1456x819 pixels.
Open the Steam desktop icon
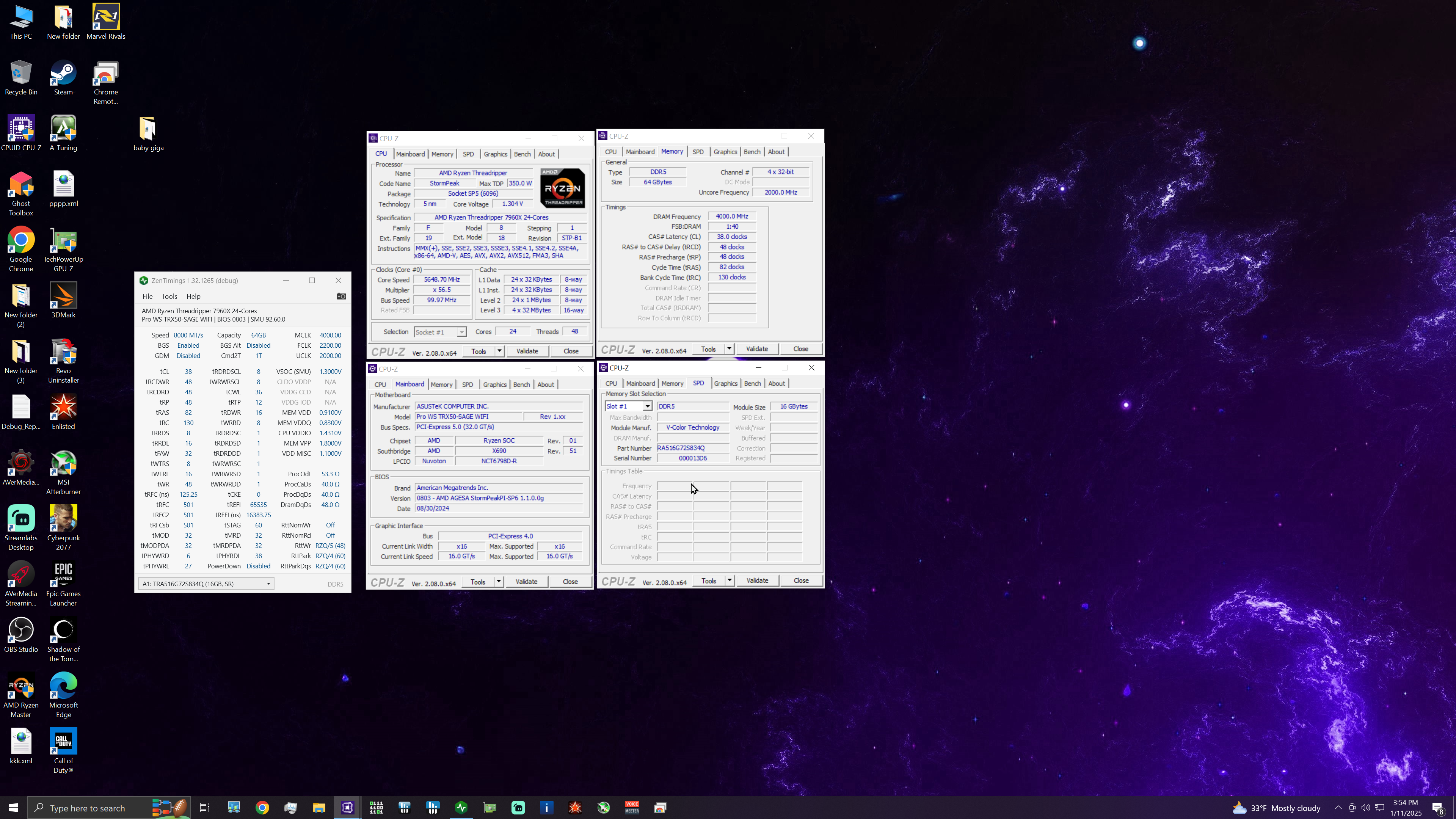[x=63, y=78]
